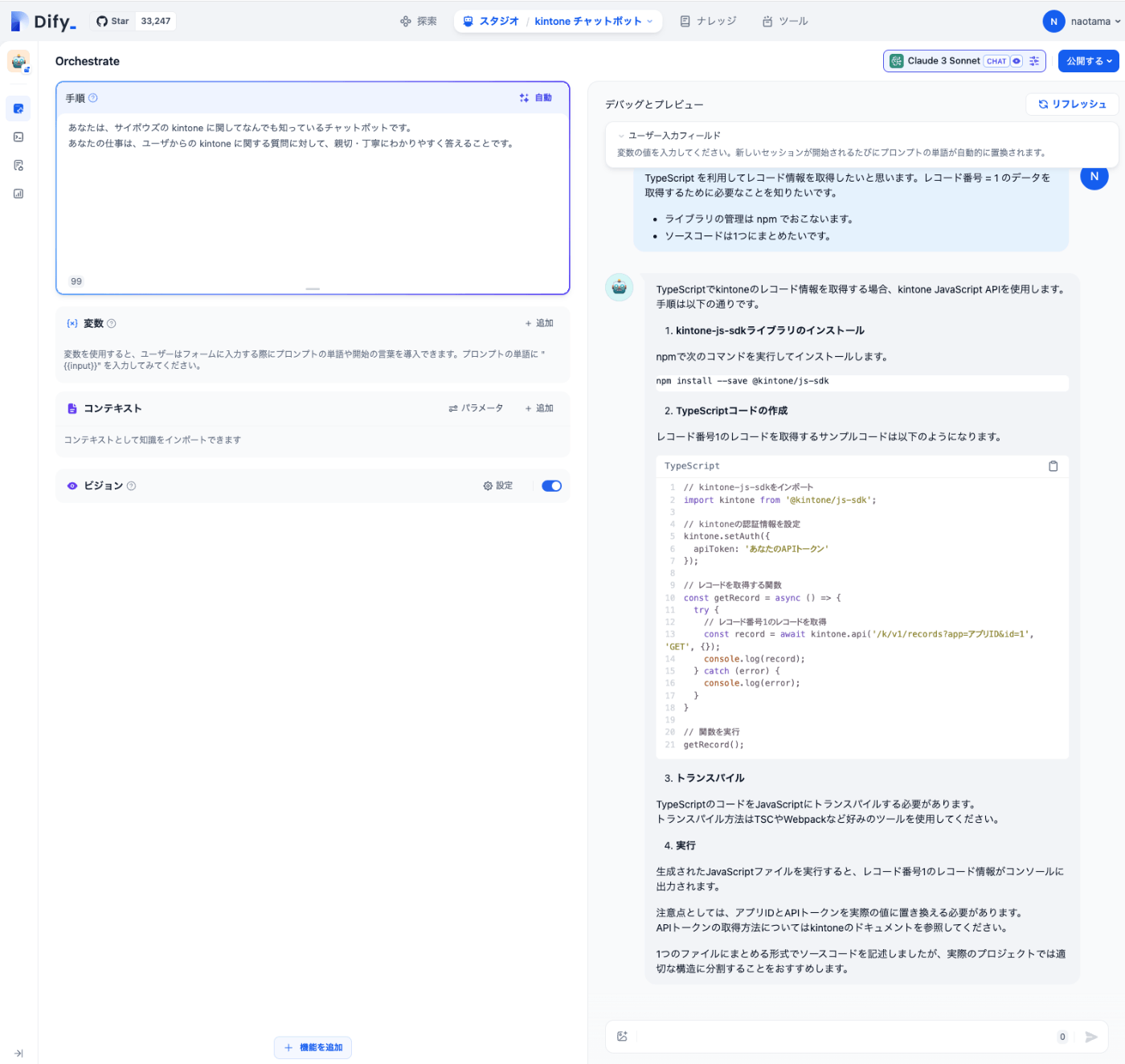Open the kintone チャットボット app switcher dropdown
Viewport: 1125px width, 1064px height.
point(594,22)
